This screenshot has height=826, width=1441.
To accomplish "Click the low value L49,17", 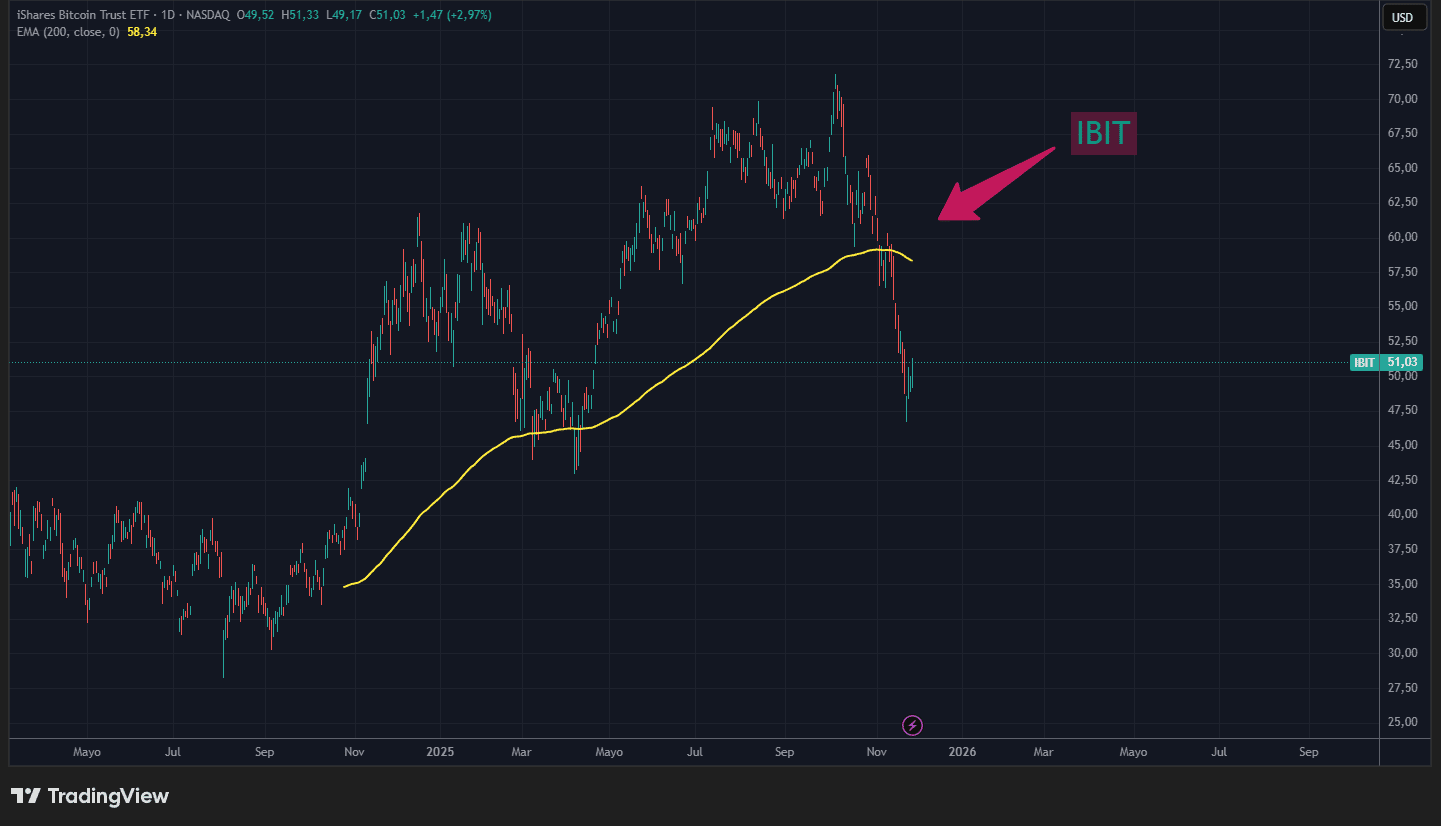I will pyautogui.click(x=346, y=15).
